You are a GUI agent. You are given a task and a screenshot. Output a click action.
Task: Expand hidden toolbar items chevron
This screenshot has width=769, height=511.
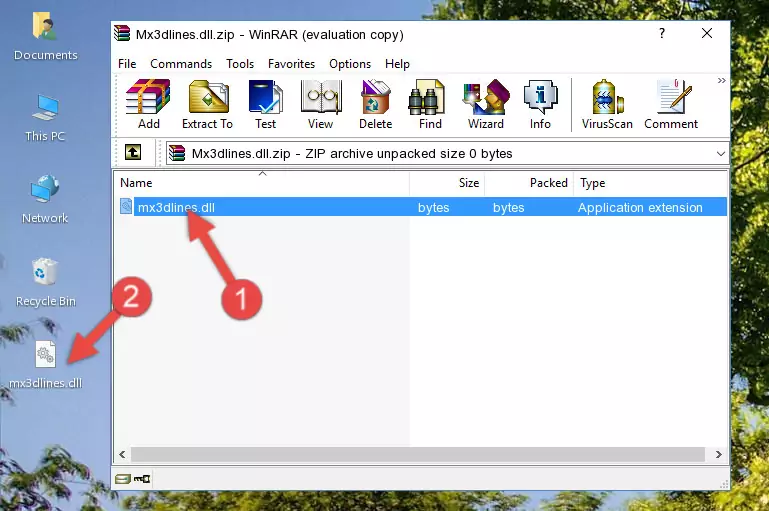[721, 80]
